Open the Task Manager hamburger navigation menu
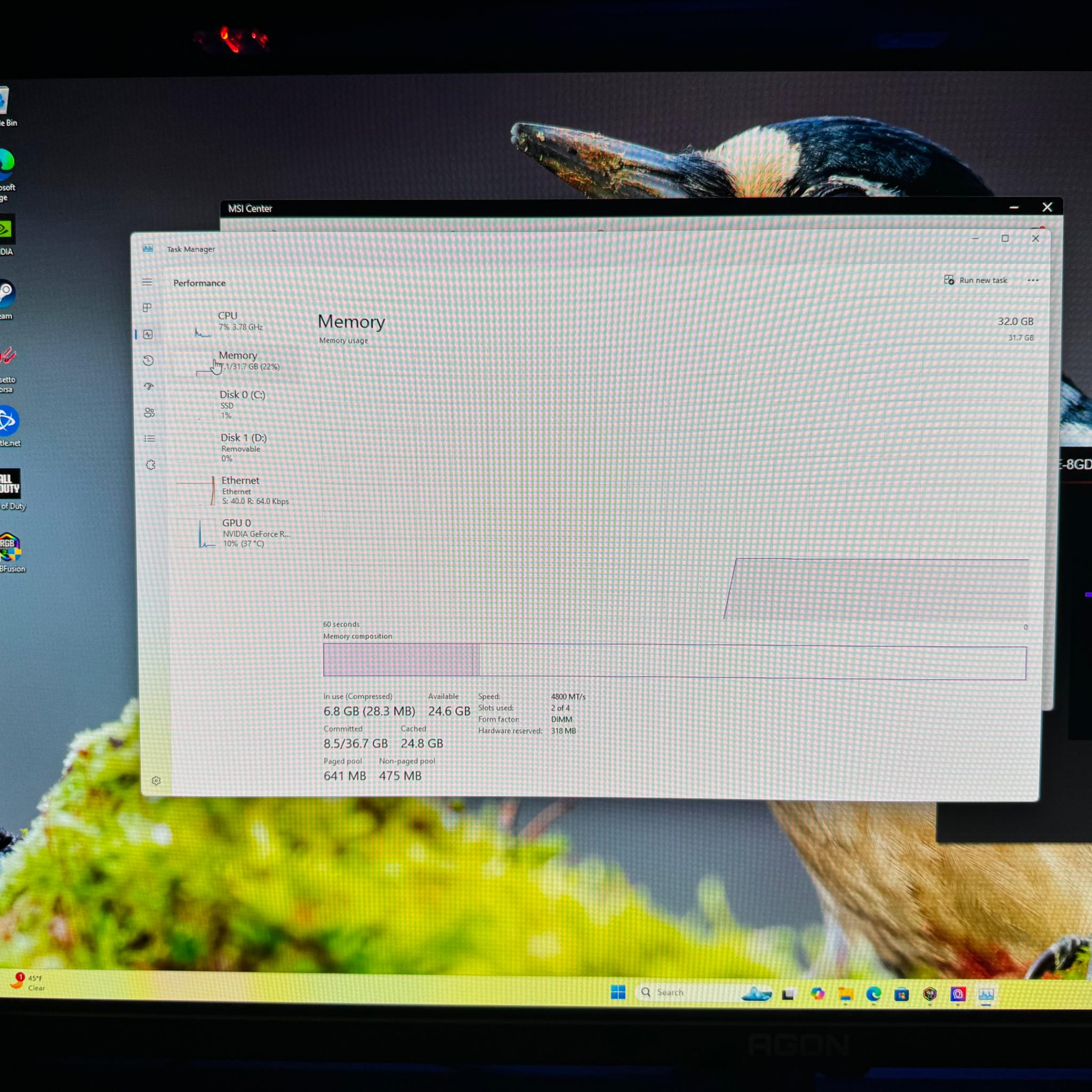This screenshot has width=1092, height=1092. coord(147,282)
